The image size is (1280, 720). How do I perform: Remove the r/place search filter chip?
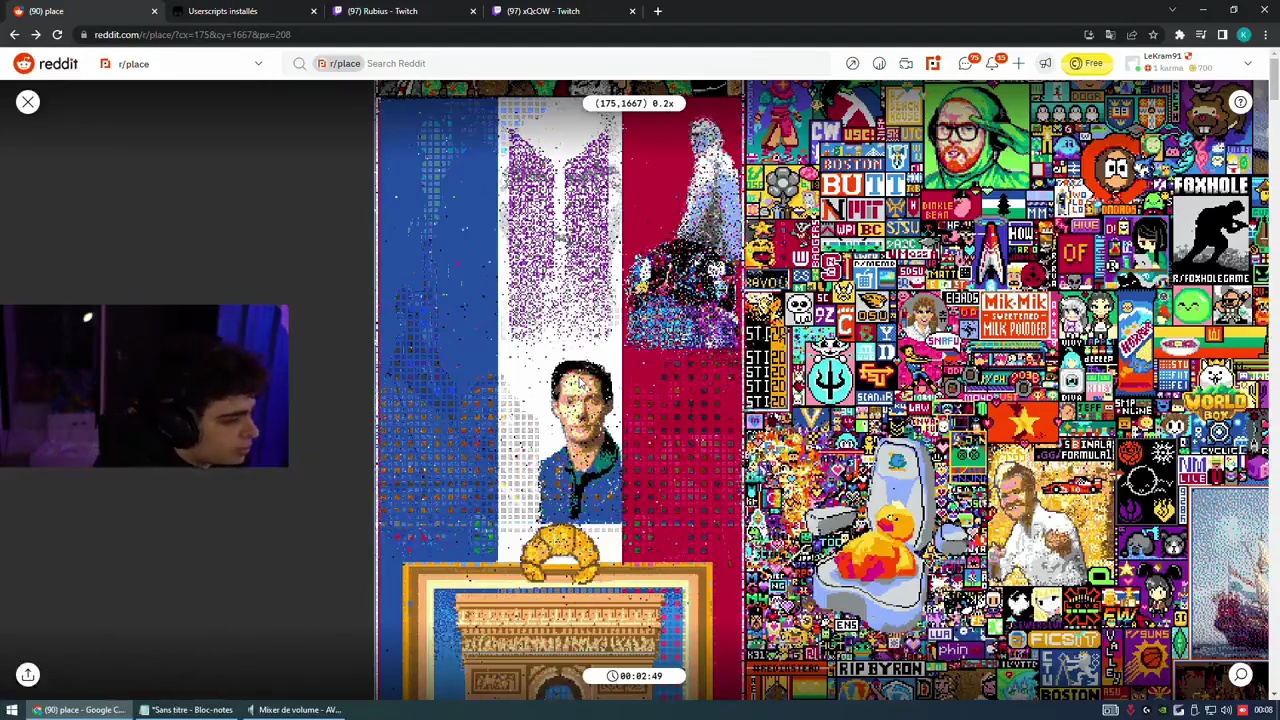340,64
